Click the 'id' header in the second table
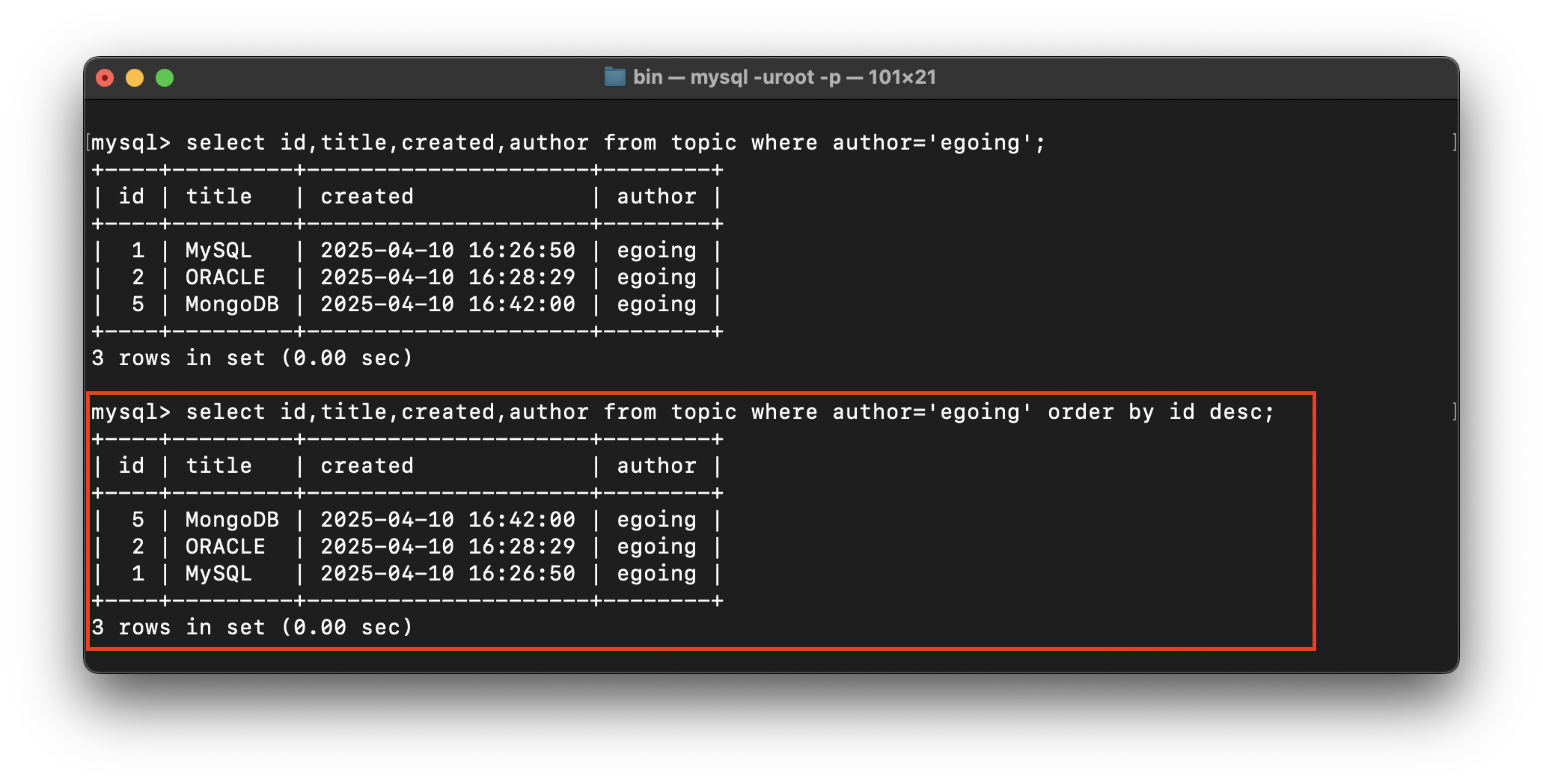The width and height of the screenshot is (1543, 784). (132, 466)
